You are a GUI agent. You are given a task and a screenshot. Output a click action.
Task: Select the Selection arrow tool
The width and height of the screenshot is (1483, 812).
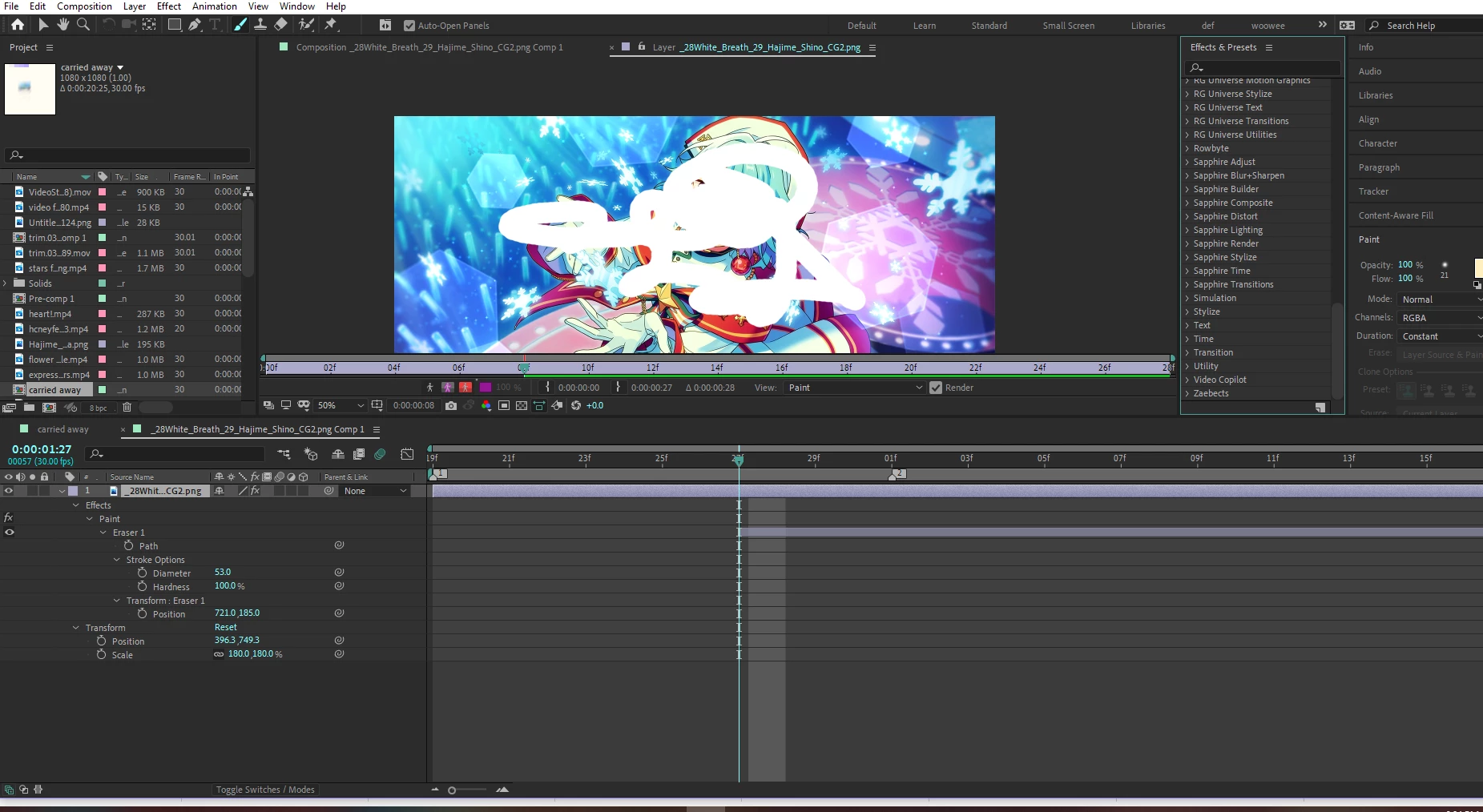click(x=43, y=25)
